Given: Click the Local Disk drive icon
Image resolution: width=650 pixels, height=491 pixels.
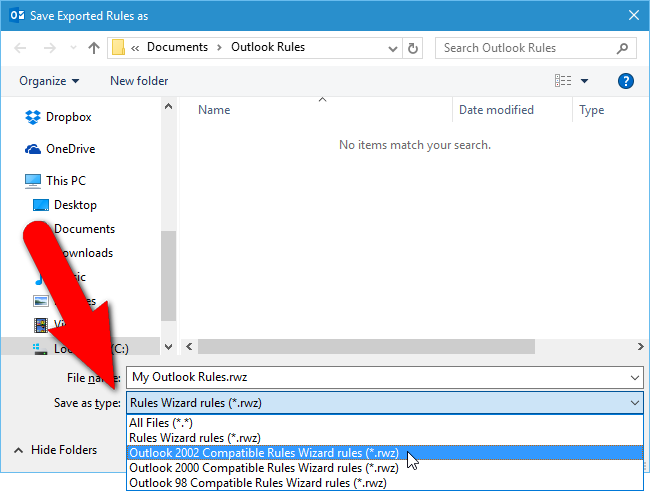Looking at the screenshot, I should pos(40,349).
